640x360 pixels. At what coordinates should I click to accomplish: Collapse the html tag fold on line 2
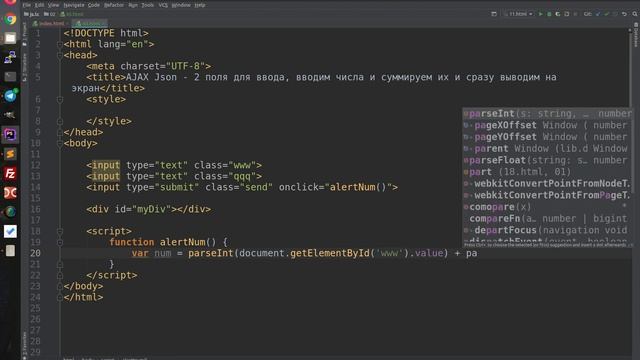coord(60,44)
